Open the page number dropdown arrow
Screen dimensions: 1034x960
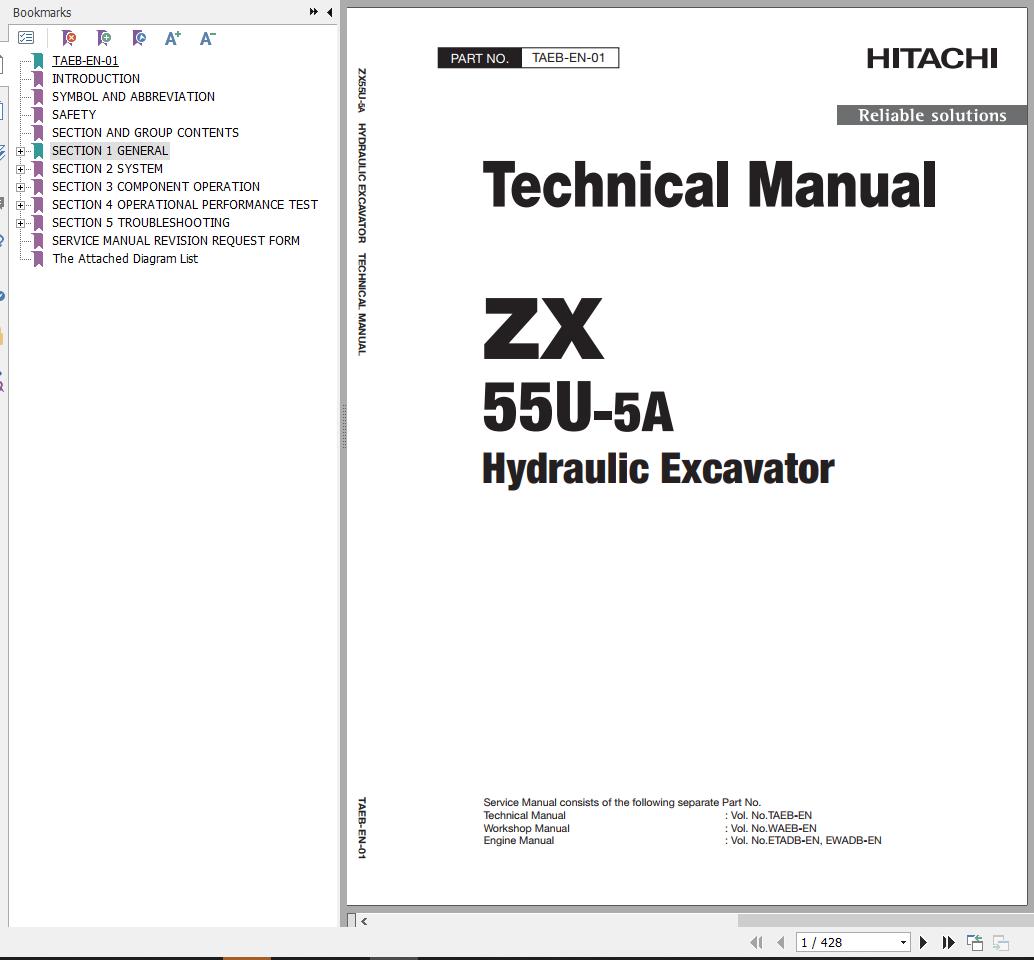click(x=903, y=942)
